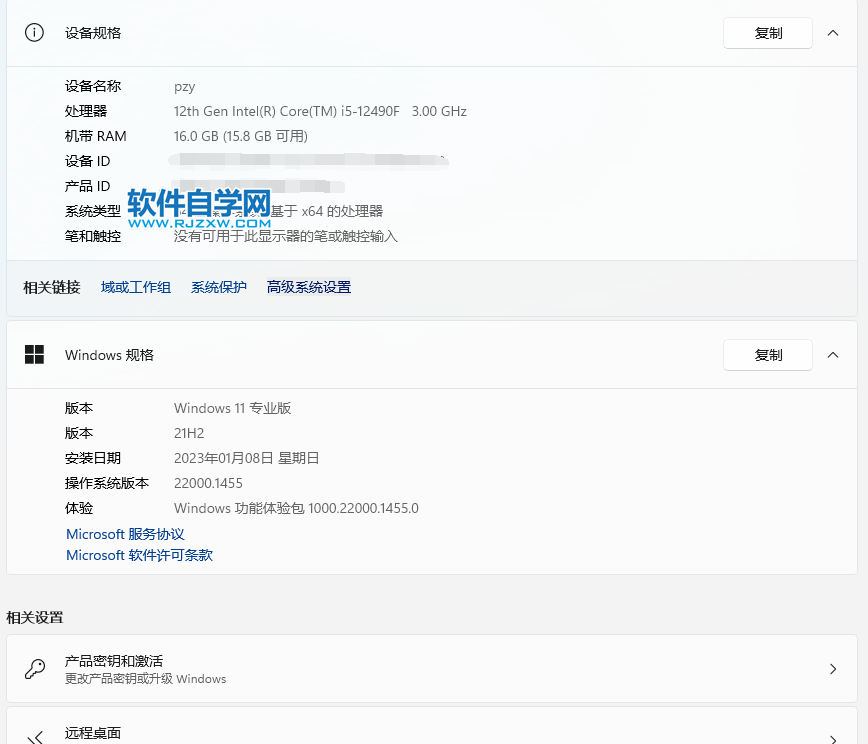The image size is (868, 744).
Task: Select the Windows 规格 header title
Action: pos(109,355)
